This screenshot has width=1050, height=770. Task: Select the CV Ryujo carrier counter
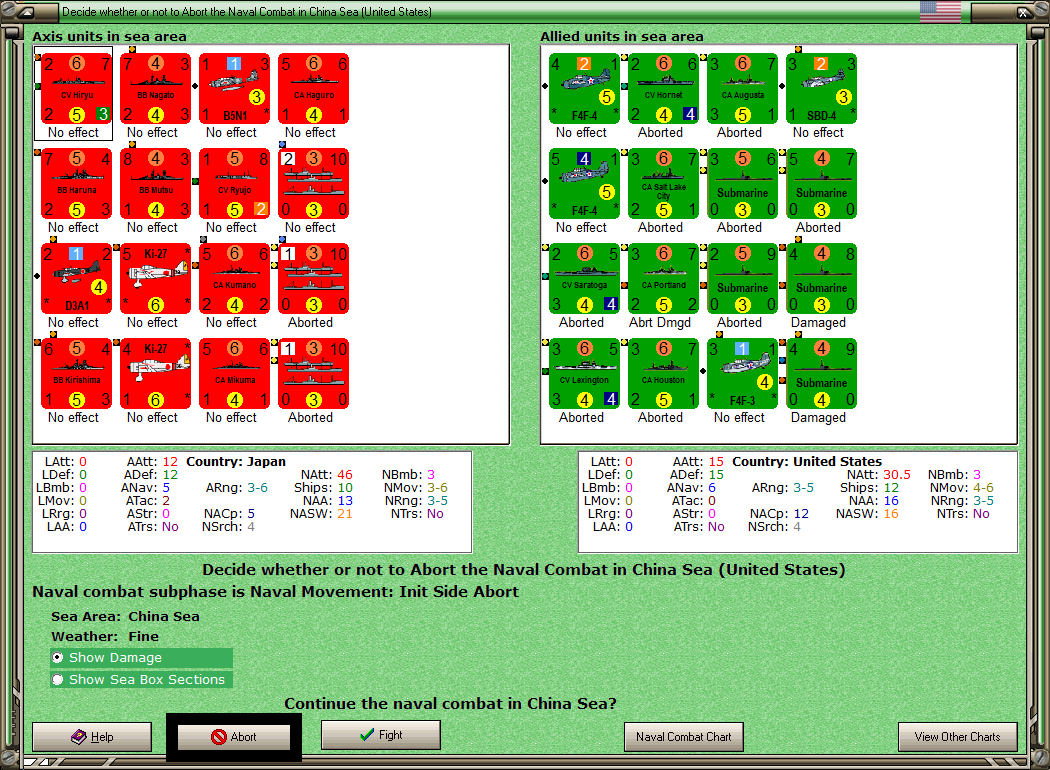[235, 183]
